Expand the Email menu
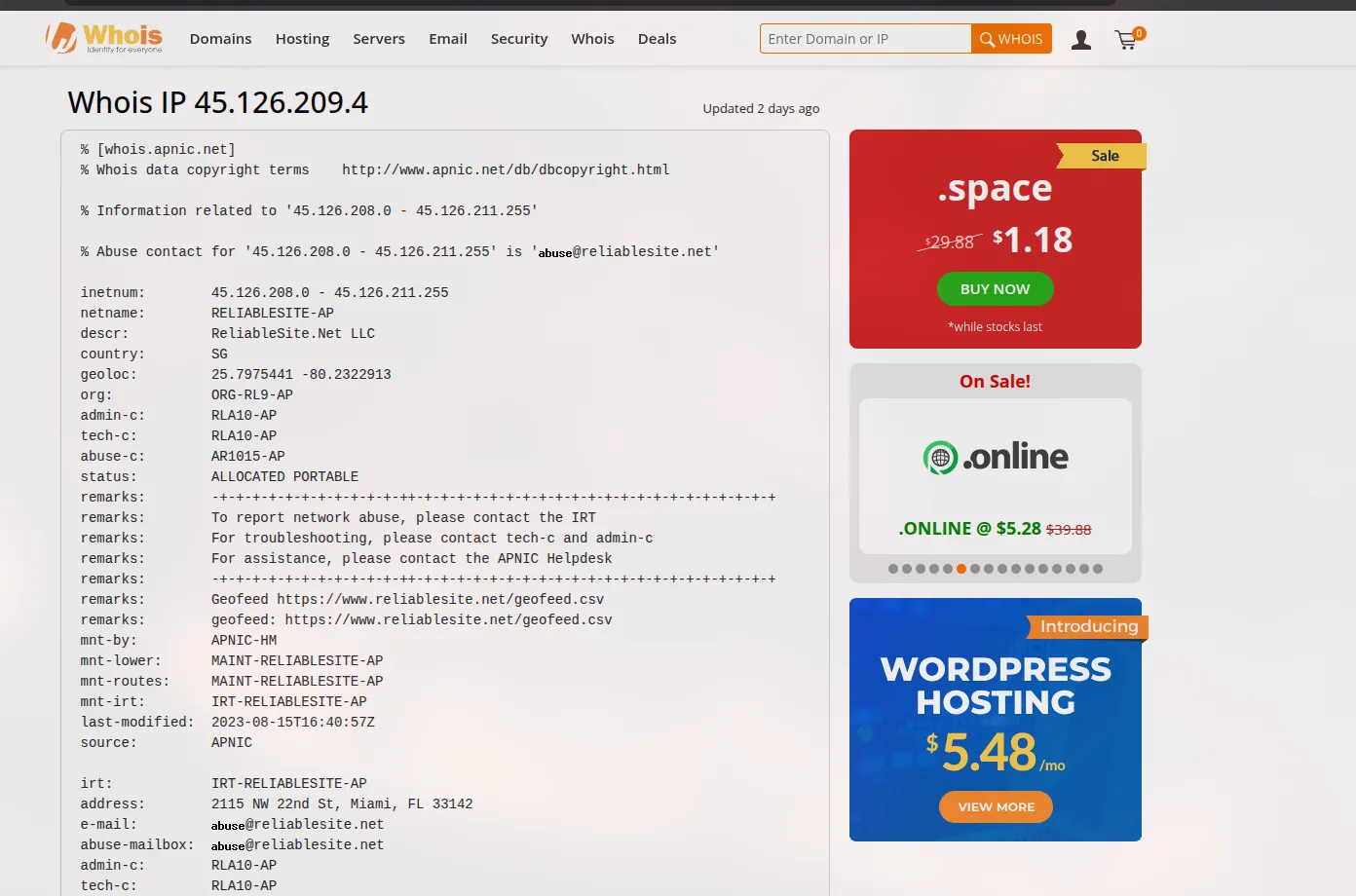Viewport: 1356px width, 896px height. (x=448, y=39)
